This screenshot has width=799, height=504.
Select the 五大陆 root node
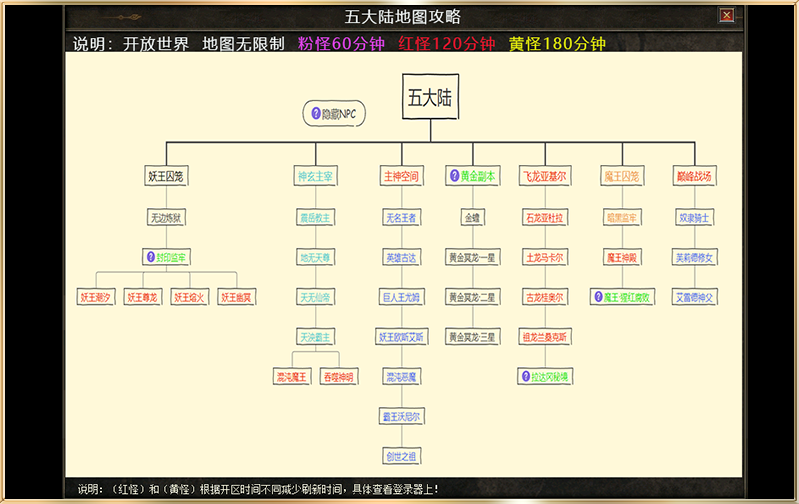pyautogui.click(x=430, y=97)
